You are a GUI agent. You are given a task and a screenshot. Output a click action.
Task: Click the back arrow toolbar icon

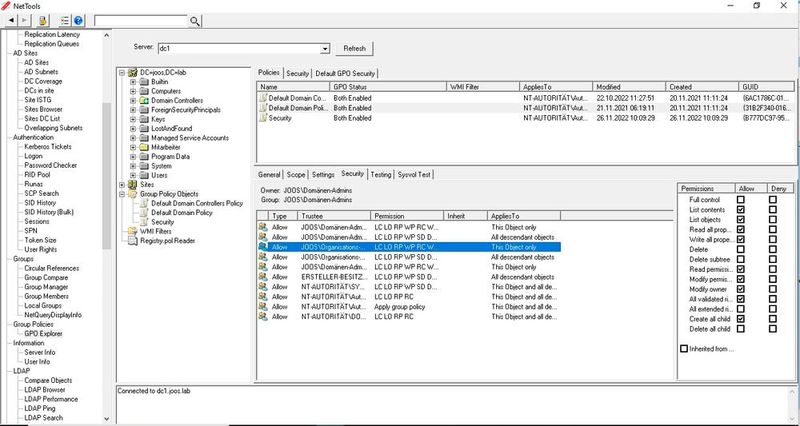pos(11,20)
